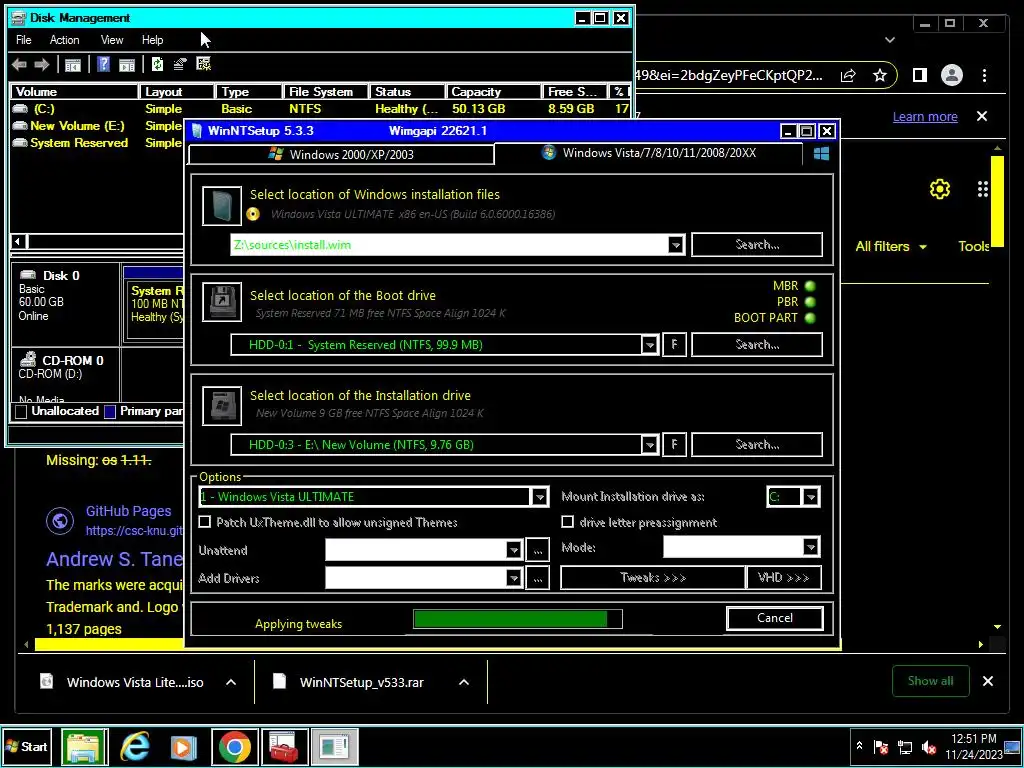Click the F format button beside Installation drive
The image size is (1024, 768).
pos(674,445)
